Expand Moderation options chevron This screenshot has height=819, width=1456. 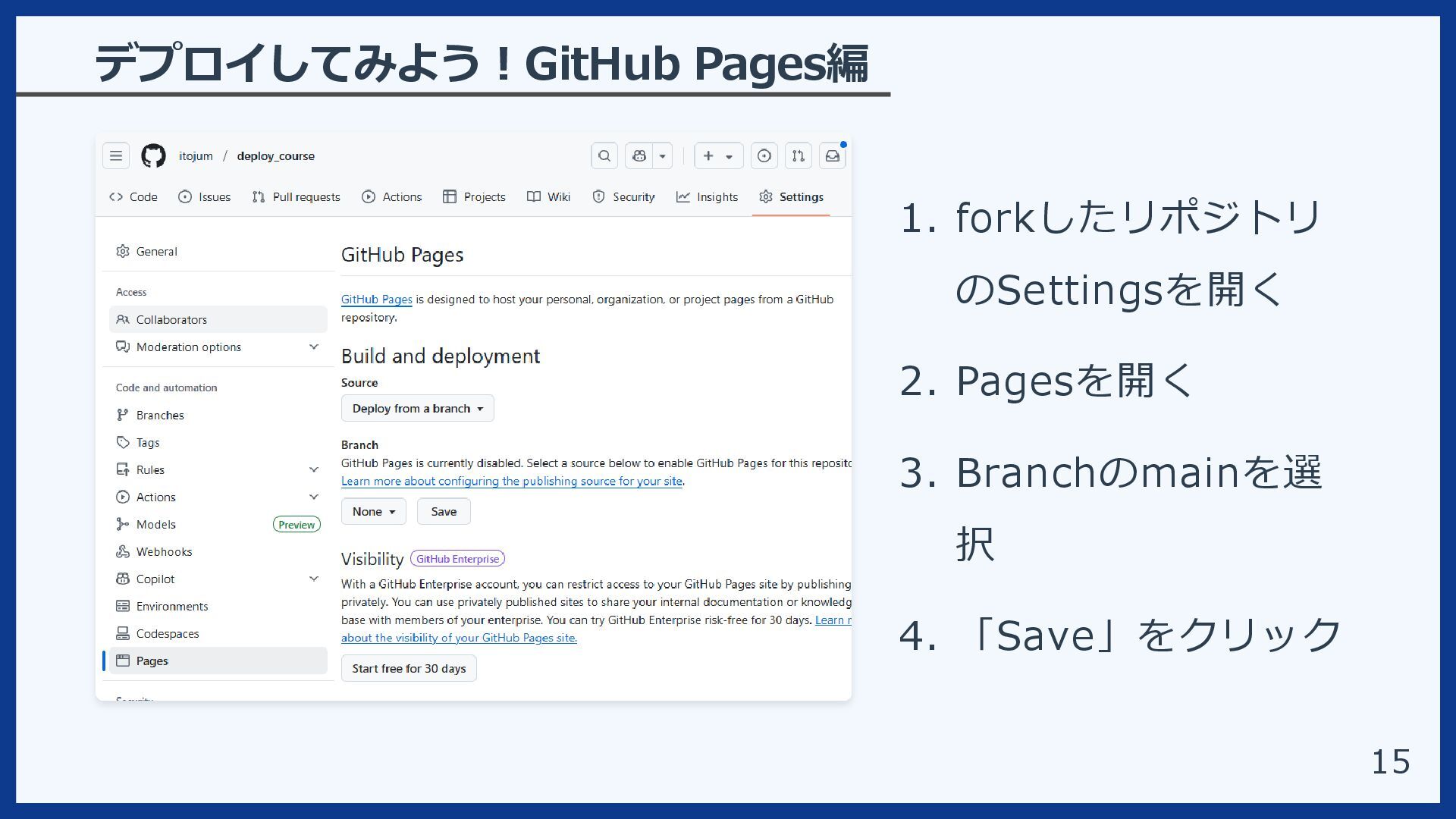(314, 347)
